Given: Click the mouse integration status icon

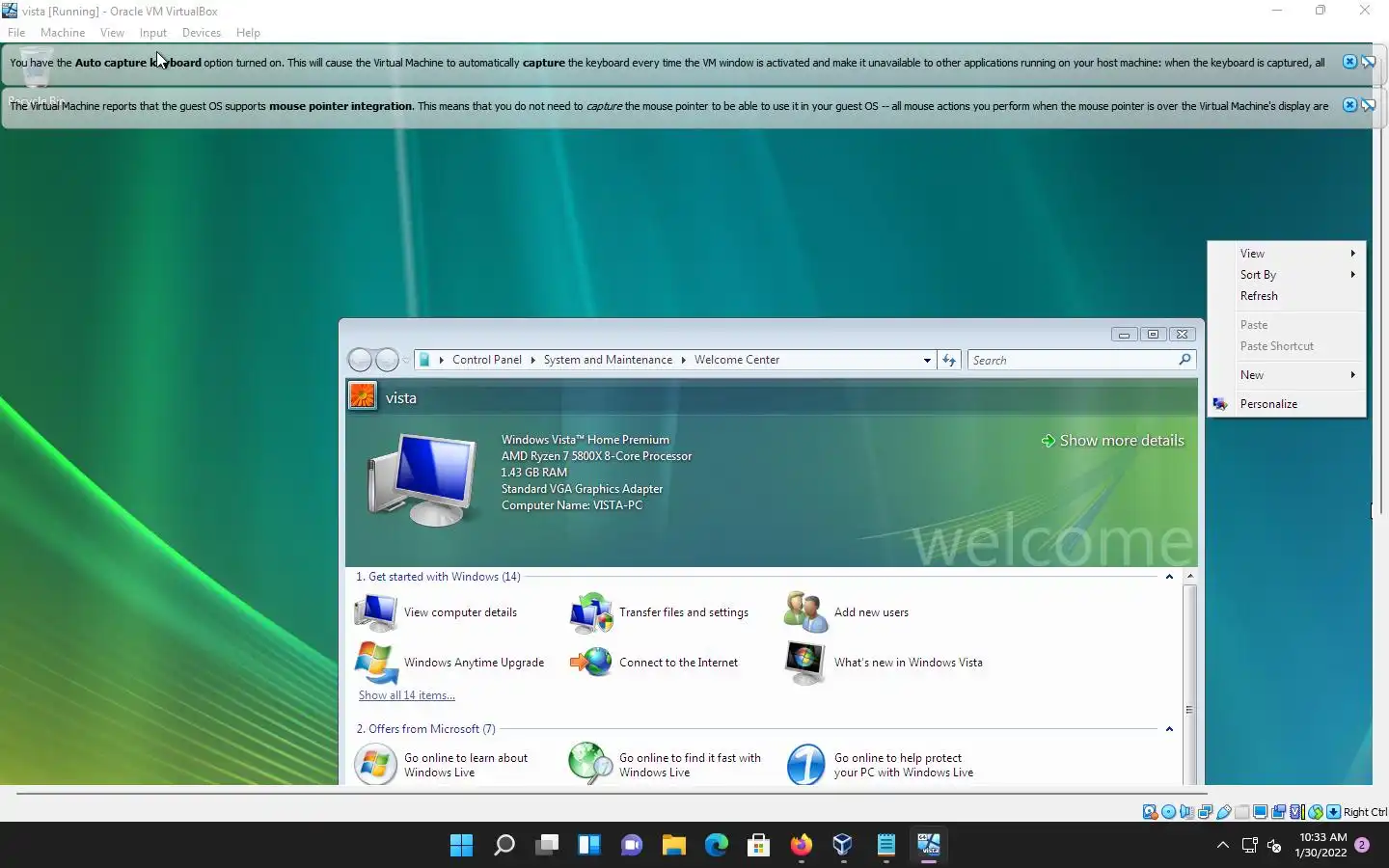Looking at the screenshot, I should click(x=1315, y=812).
